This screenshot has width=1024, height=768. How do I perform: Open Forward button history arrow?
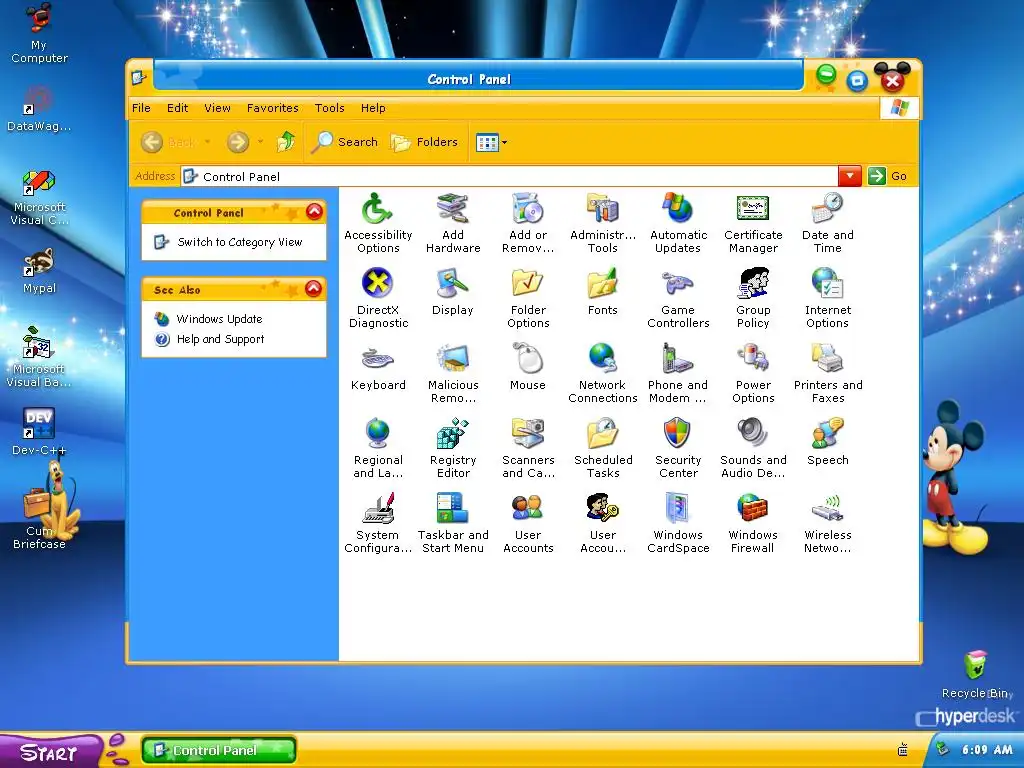tap(260, 142)
